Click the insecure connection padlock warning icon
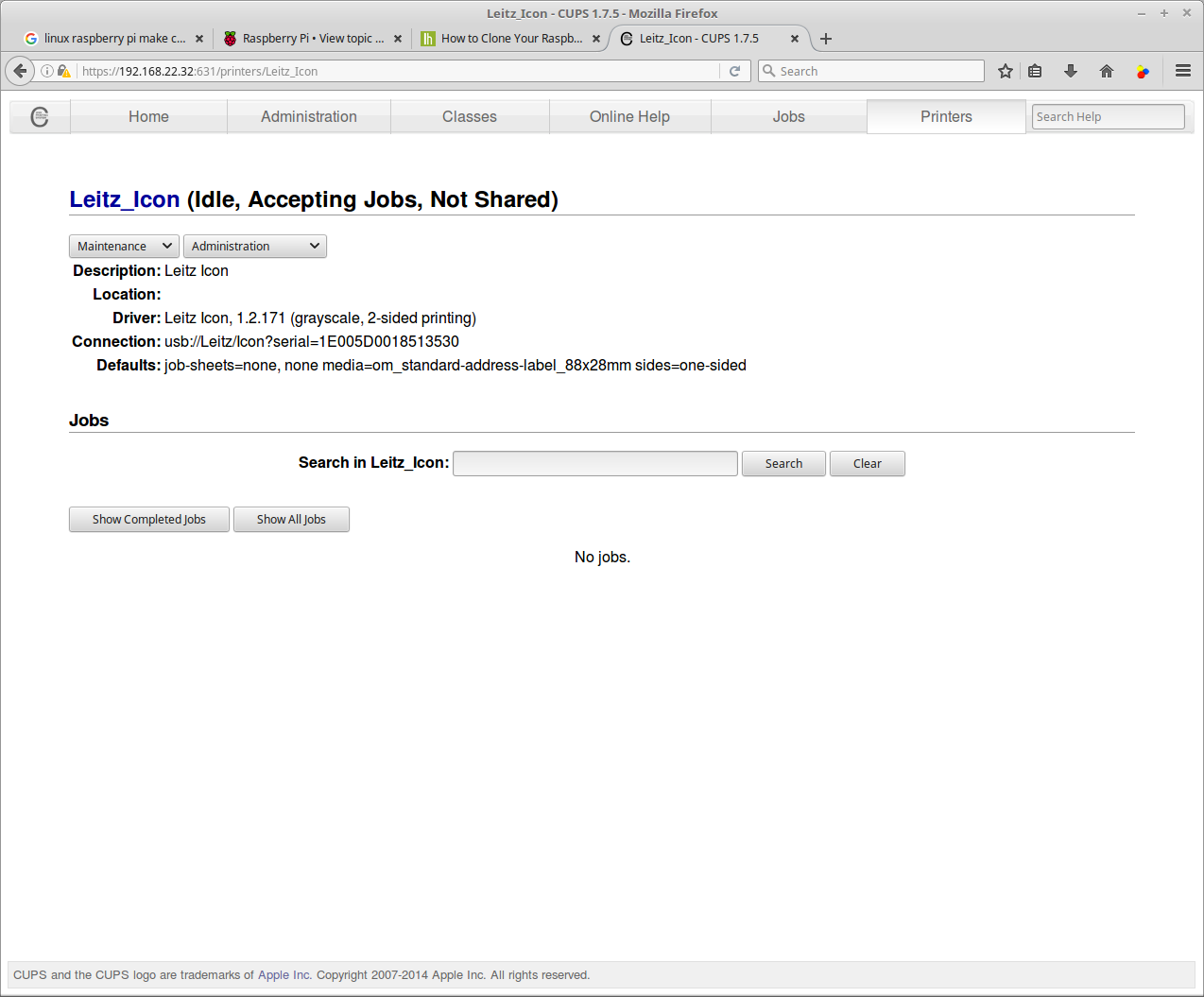 pyautogui.click(x=64, y=71)
